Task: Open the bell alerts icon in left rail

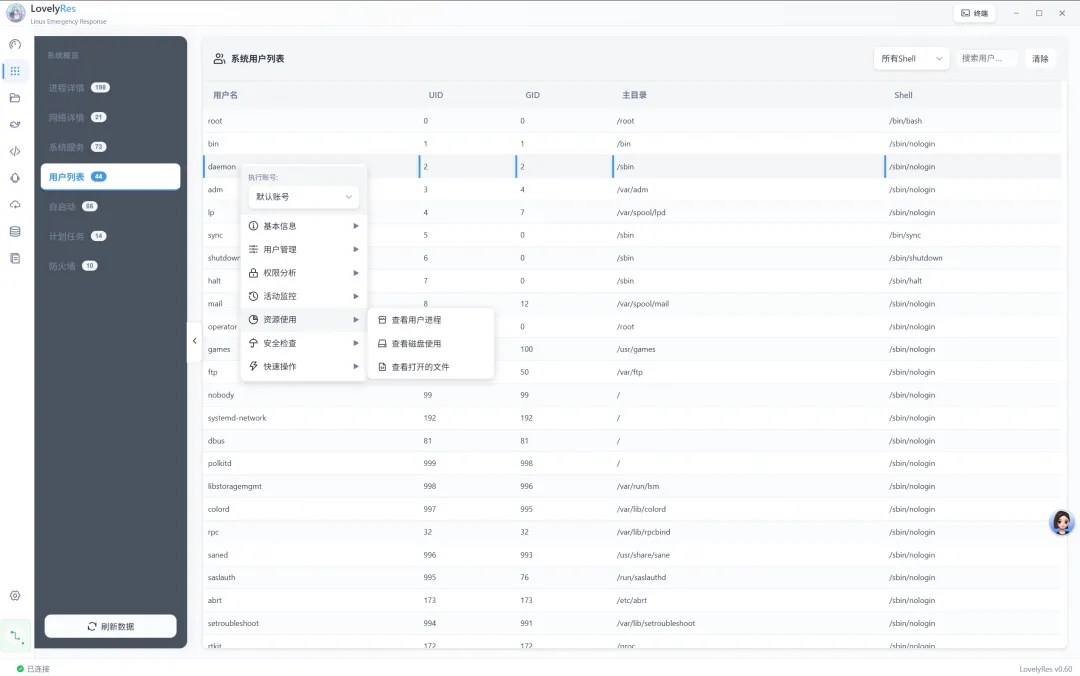Action: 15,178
